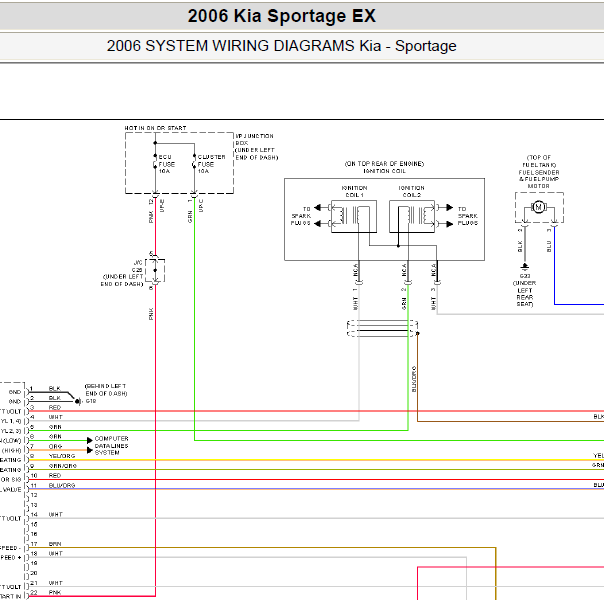The height and width of the screenshot is (600, 604).
Task: Click "(ON TOP REAR OF ENGINE) IGNITION COIL" caption
Action: pos(384,167)
